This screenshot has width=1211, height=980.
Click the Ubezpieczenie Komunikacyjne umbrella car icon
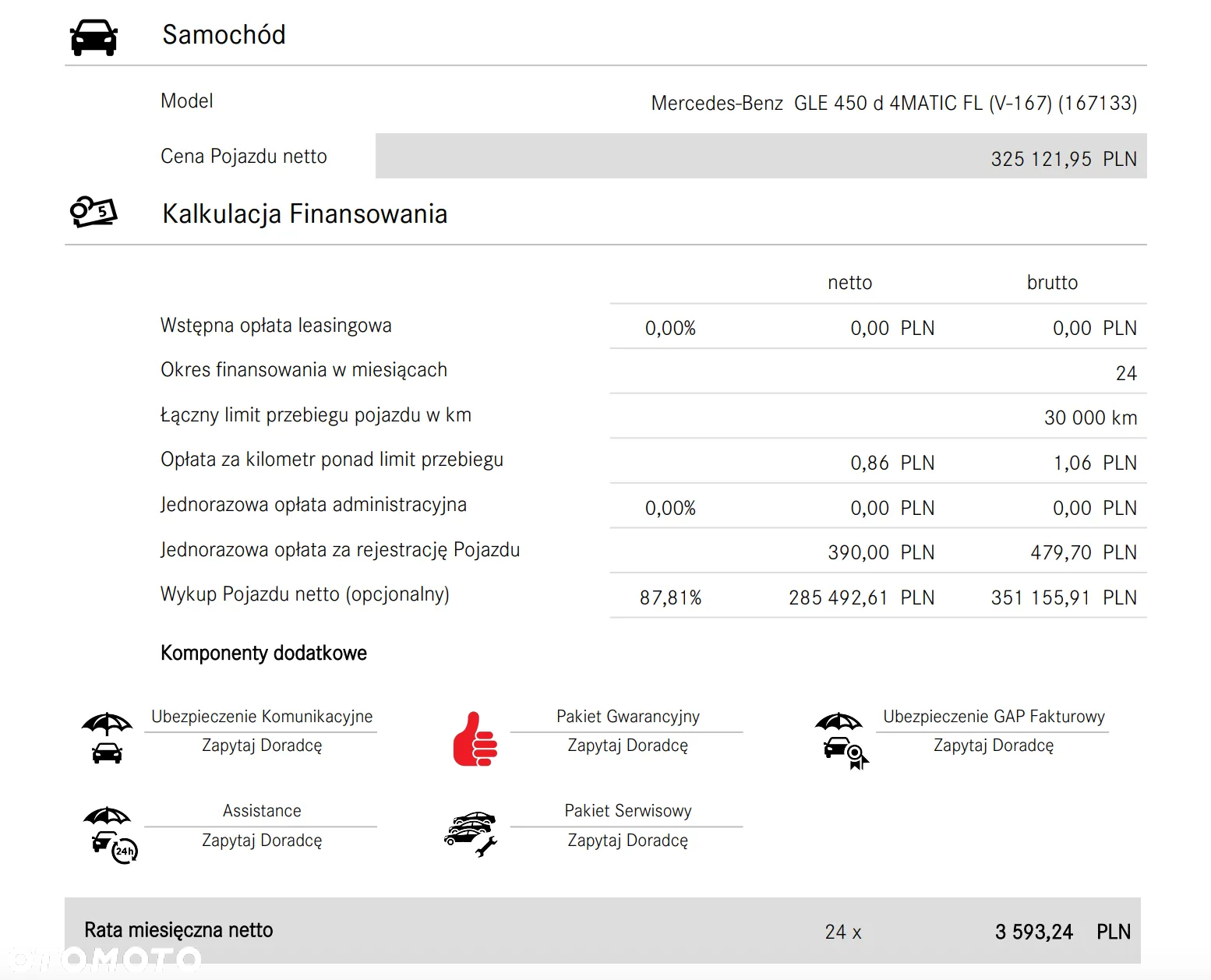tap(107, 739)
